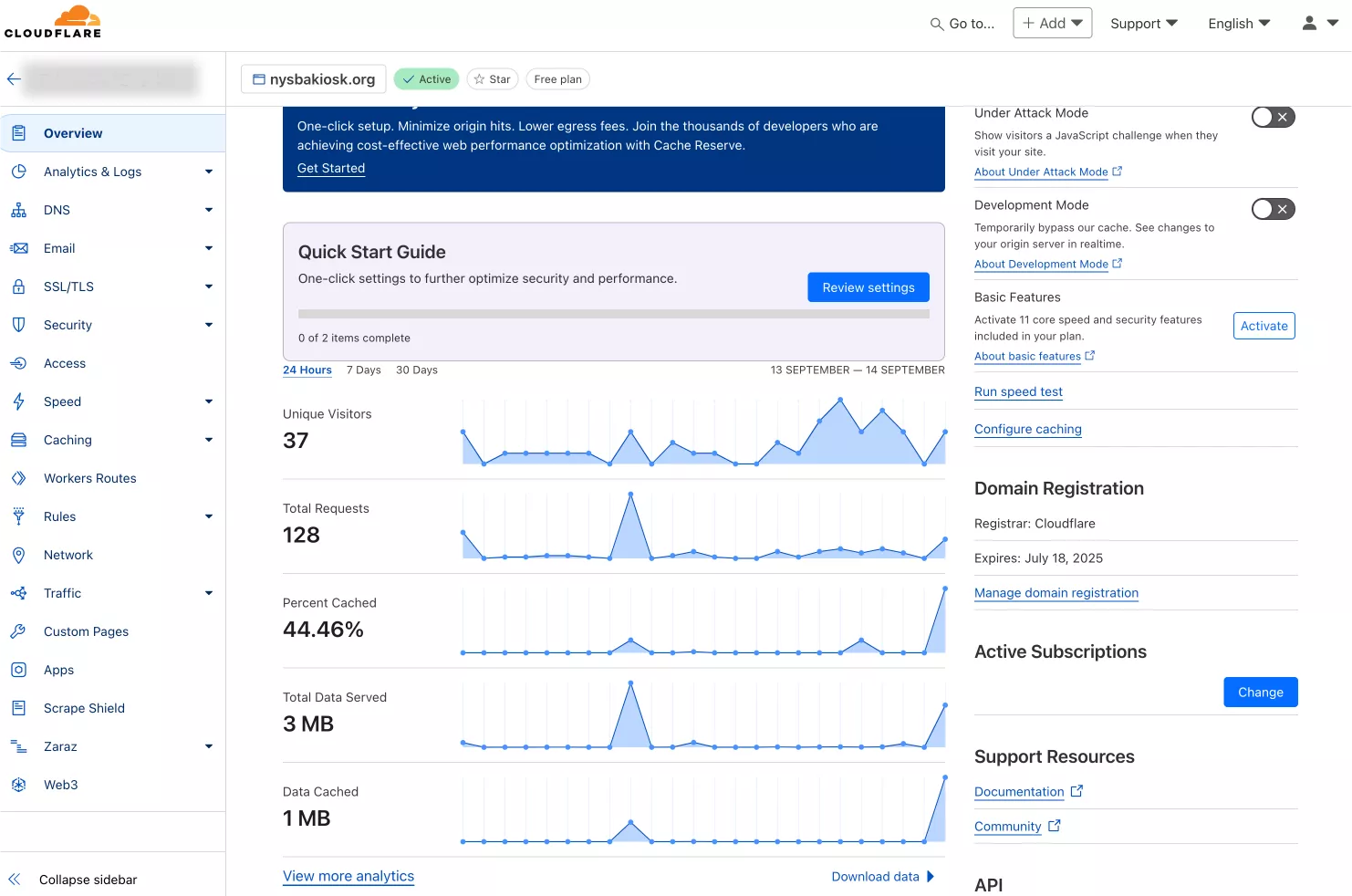Turn on Development Mode switch

point(1273,209)
